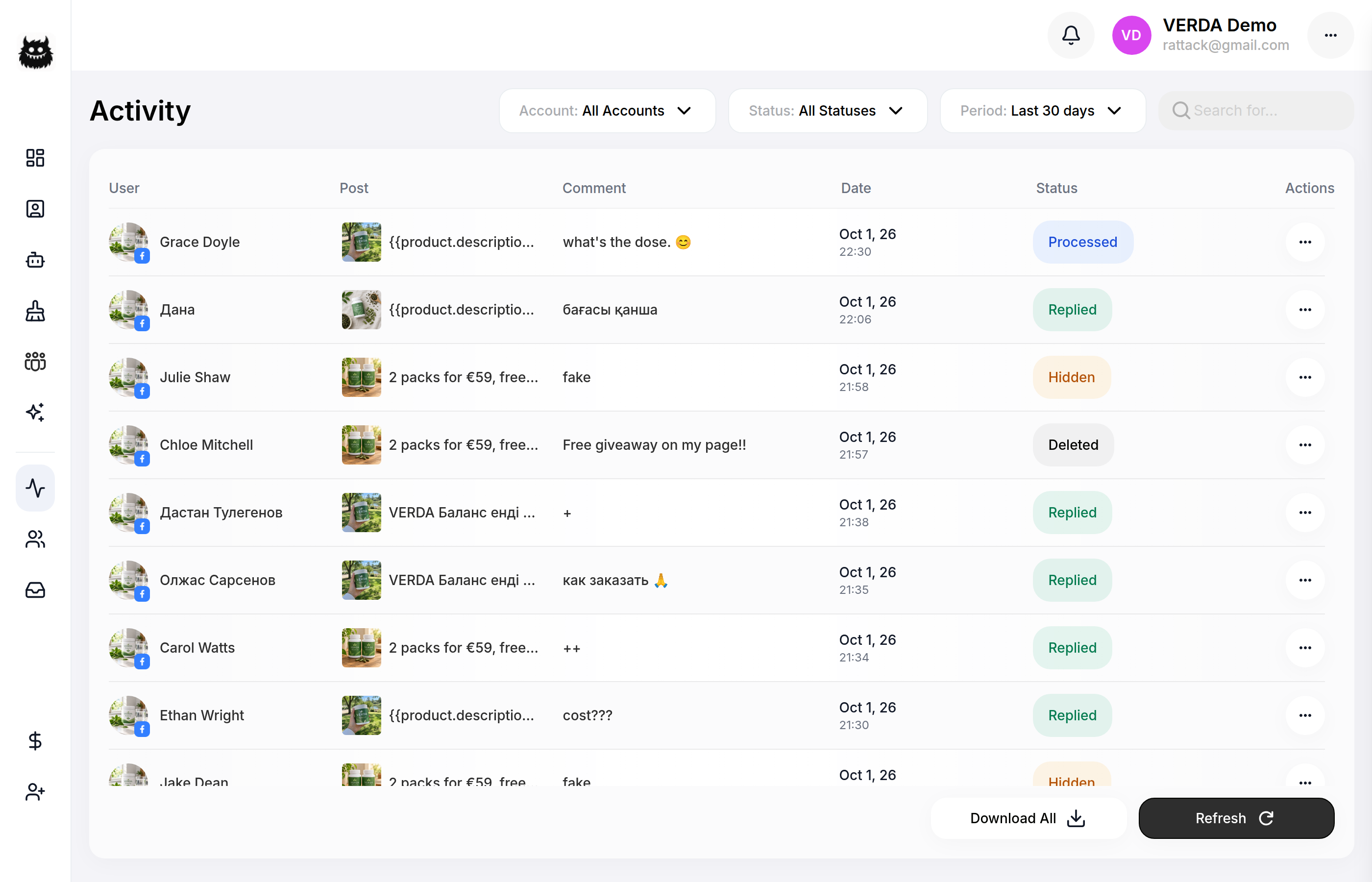Open actions menu for Chloe Mitchell row
Viewport: 1372px width, 882px height.
coord(1305,445)
